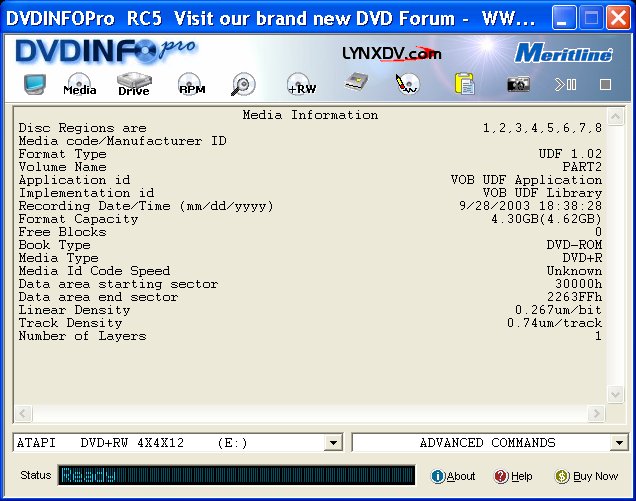Click the 'VOB UDF Library' value
This screenshot has height=501, width=636.
[x=542, y=193]
